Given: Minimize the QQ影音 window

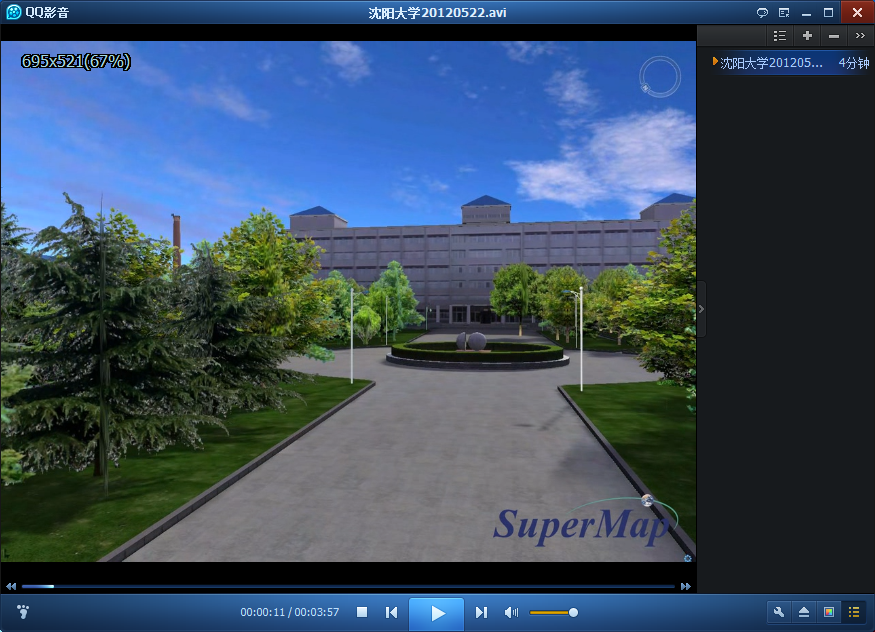Looking at the screenshot, I should [x=806, y=13].
